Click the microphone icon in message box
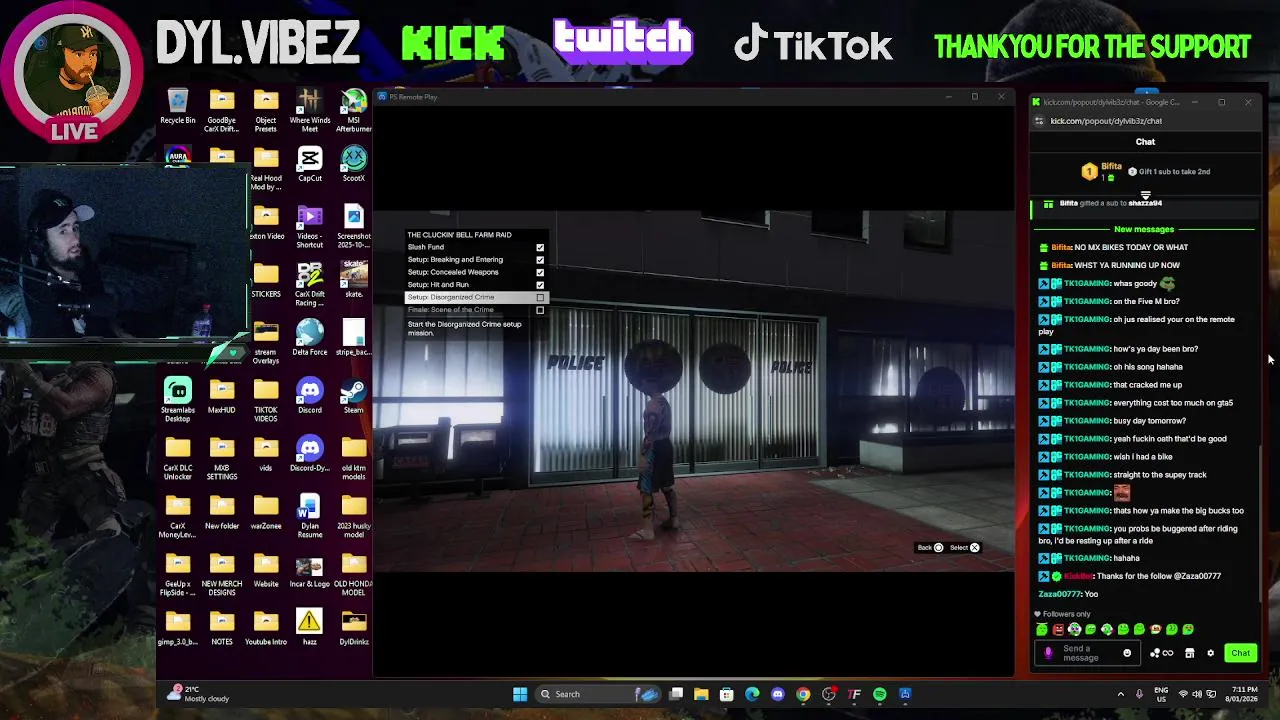 1048,653
